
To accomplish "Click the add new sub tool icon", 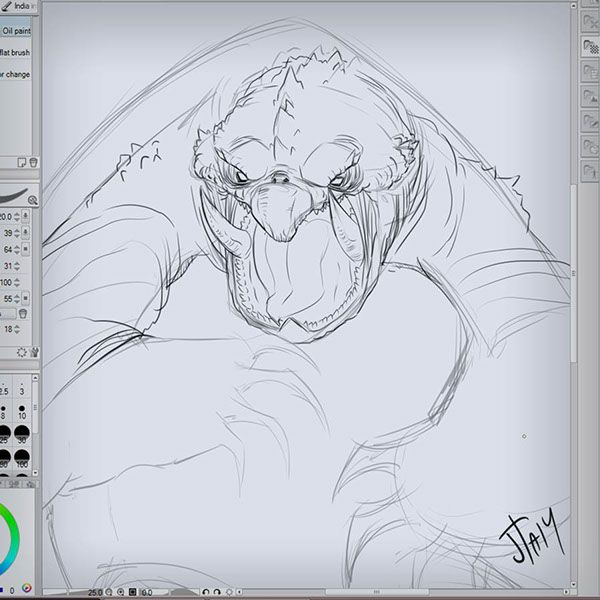I will (21, 162).
